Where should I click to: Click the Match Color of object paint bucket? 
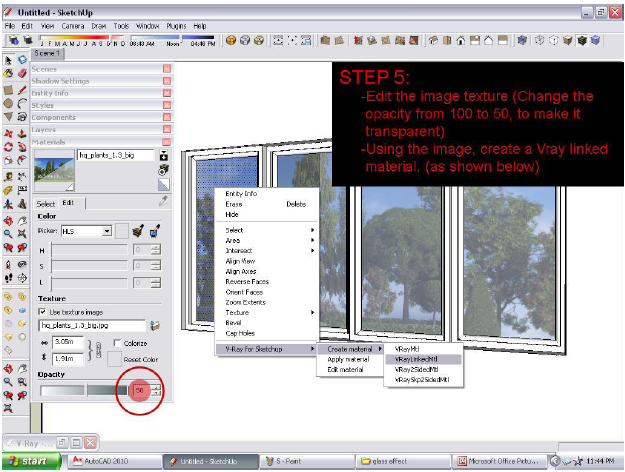(x=136, y=231)
